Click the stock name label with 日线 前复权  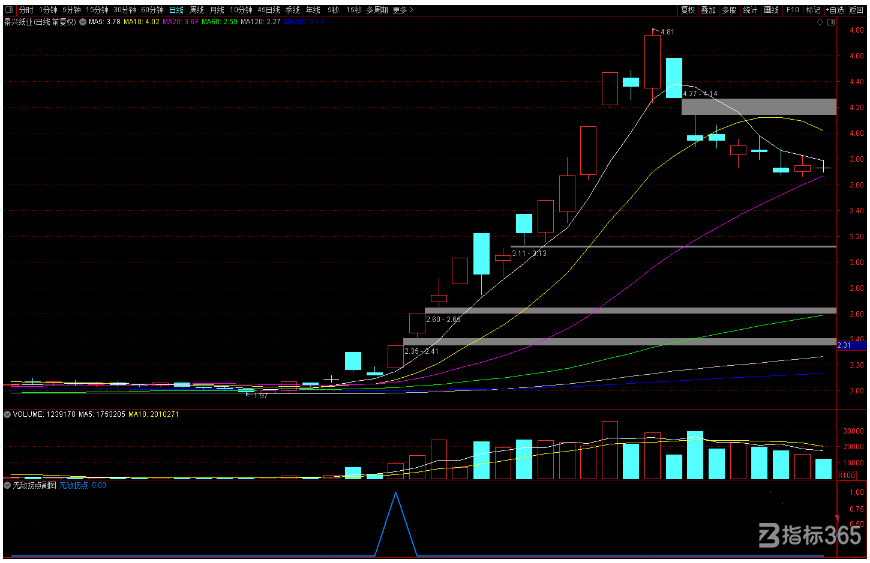pos(41,22)
